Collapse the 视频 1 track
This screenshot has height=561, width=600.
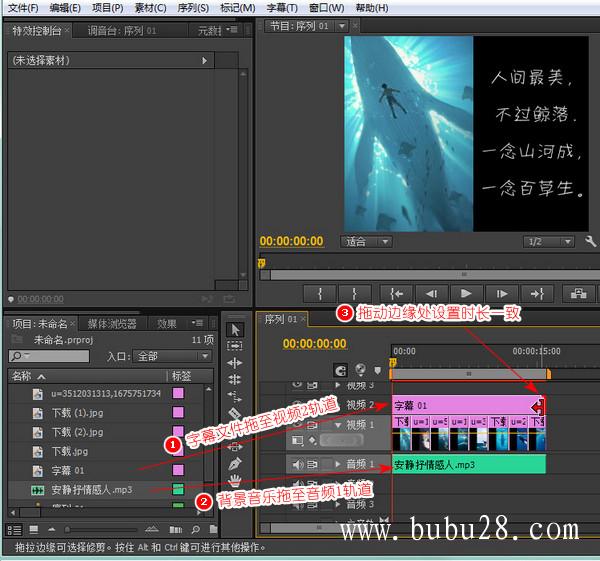pos(338,425)
